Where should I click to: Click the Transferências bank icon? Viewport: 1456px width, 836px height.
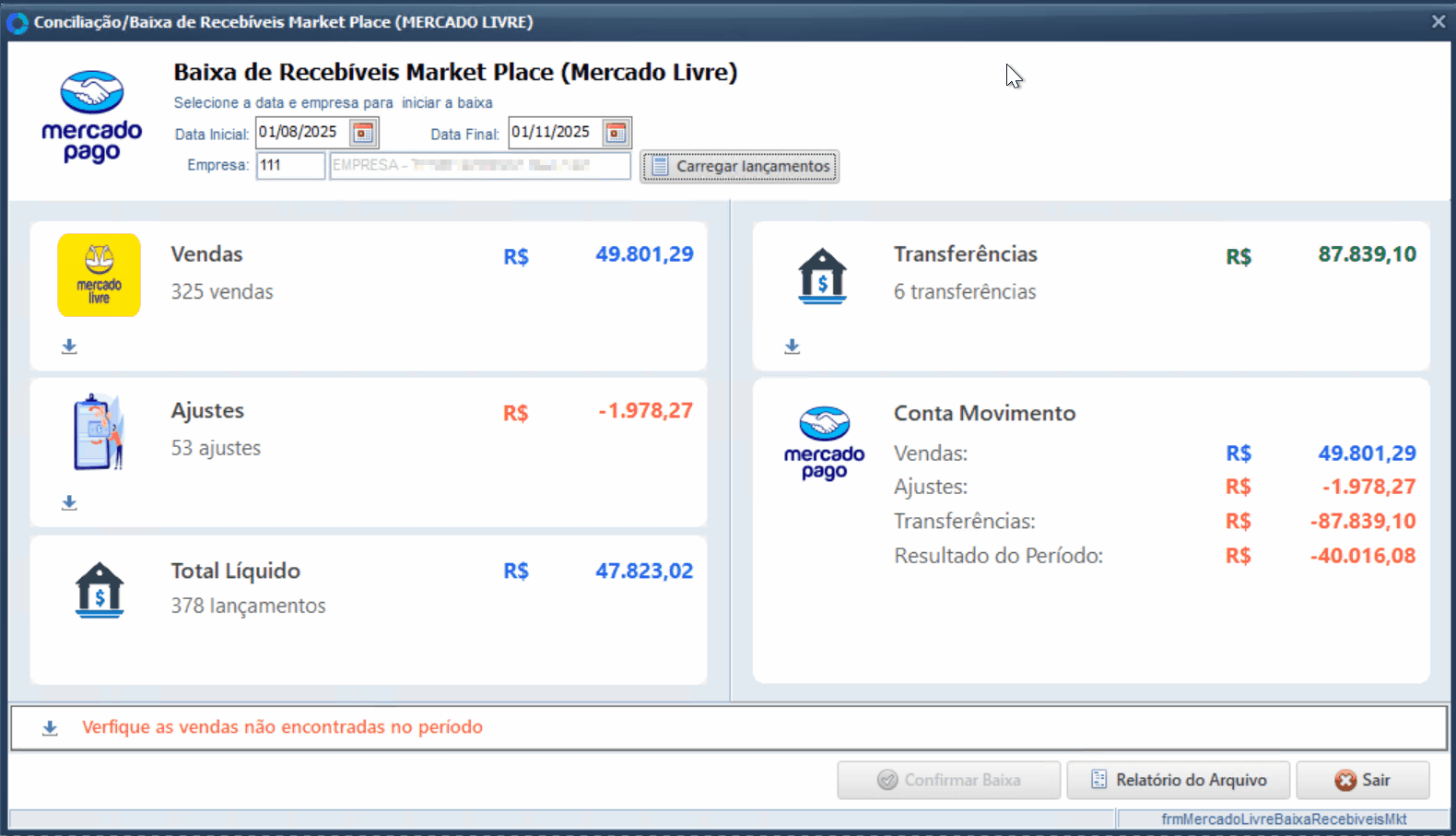(x=822, y=277)
